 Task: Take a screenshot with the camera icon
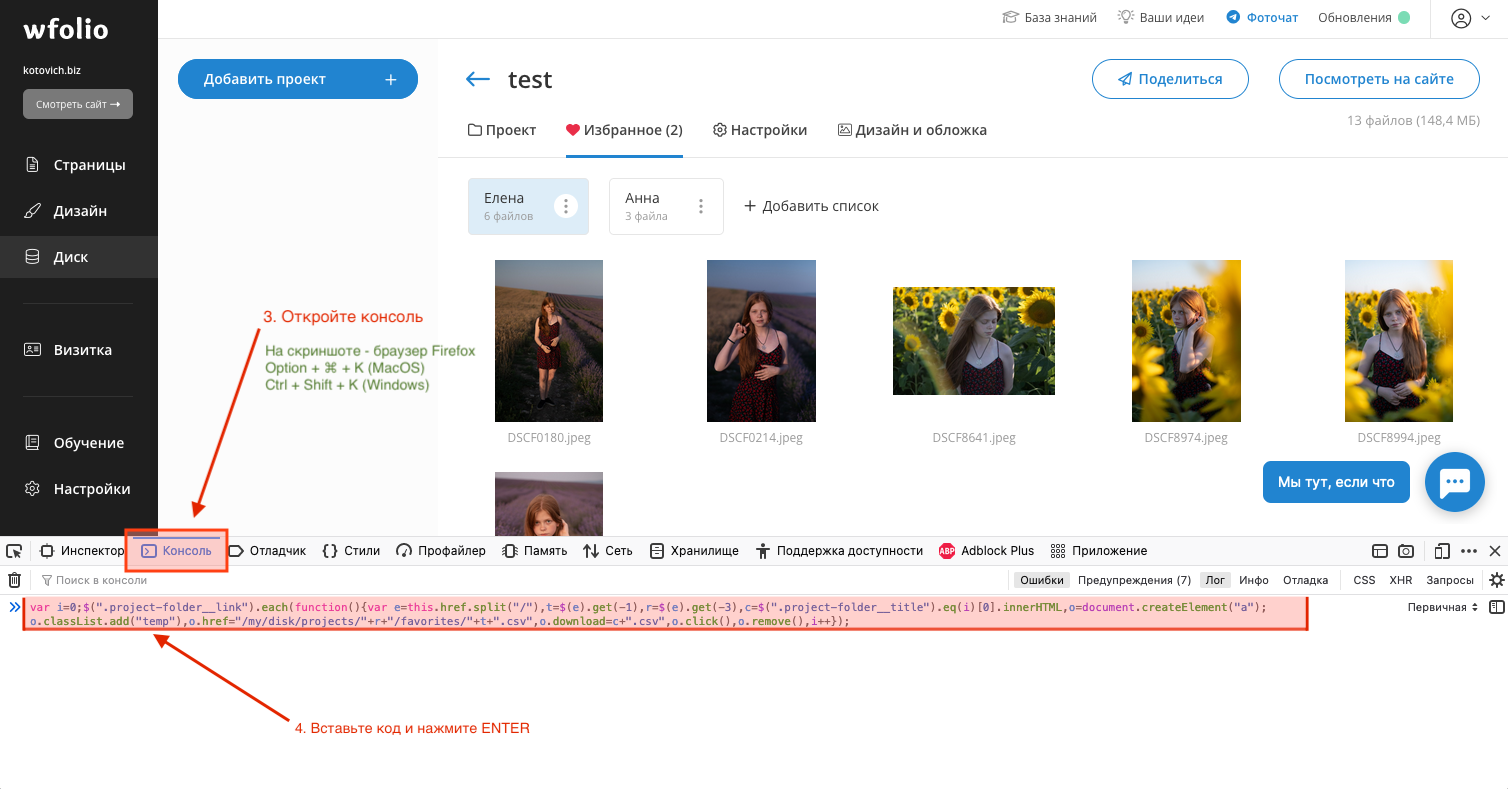1407,550
